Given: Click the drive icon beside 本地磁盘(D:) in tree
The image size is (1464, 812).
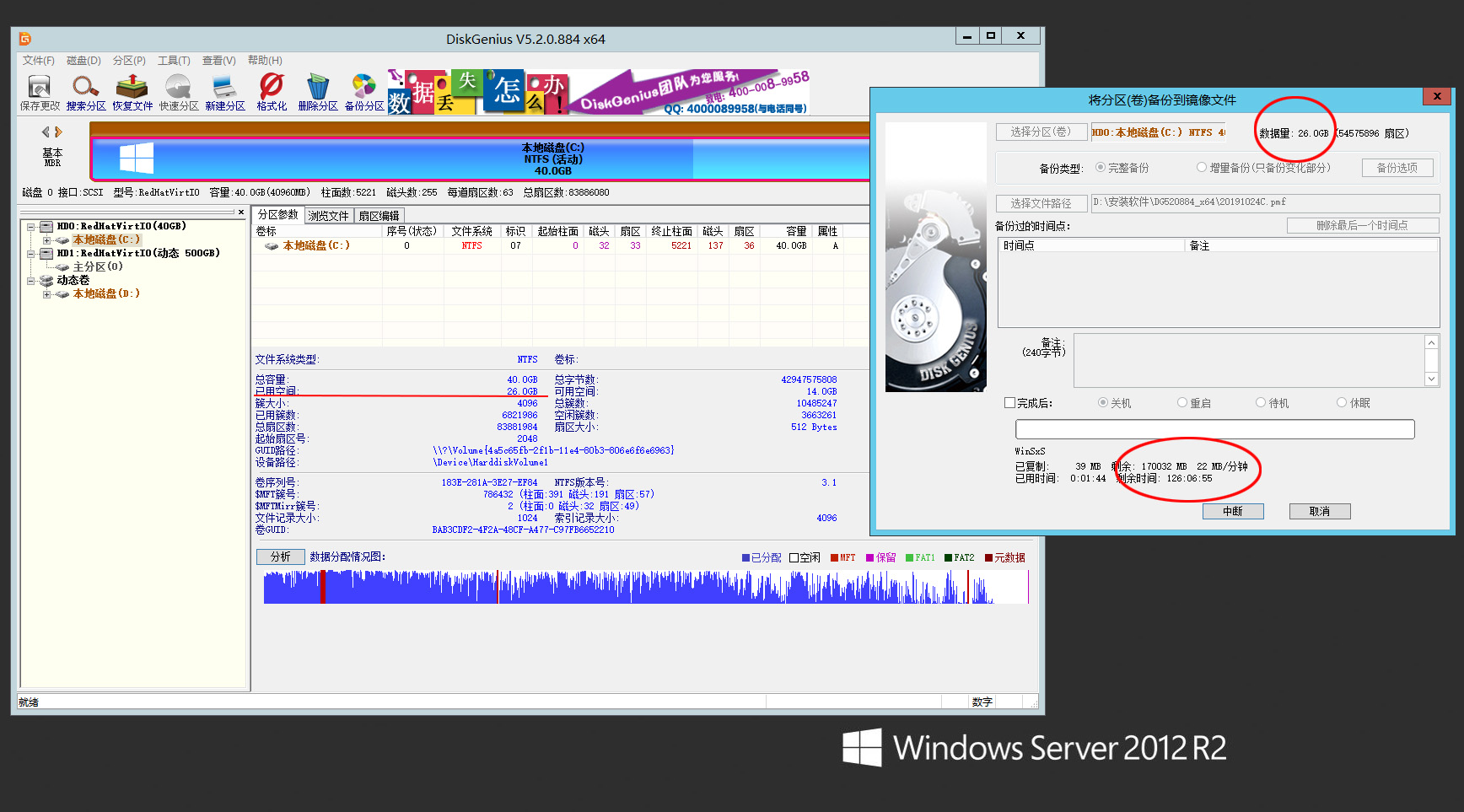Looking at the screenshot, I should [x=62, y=294].
